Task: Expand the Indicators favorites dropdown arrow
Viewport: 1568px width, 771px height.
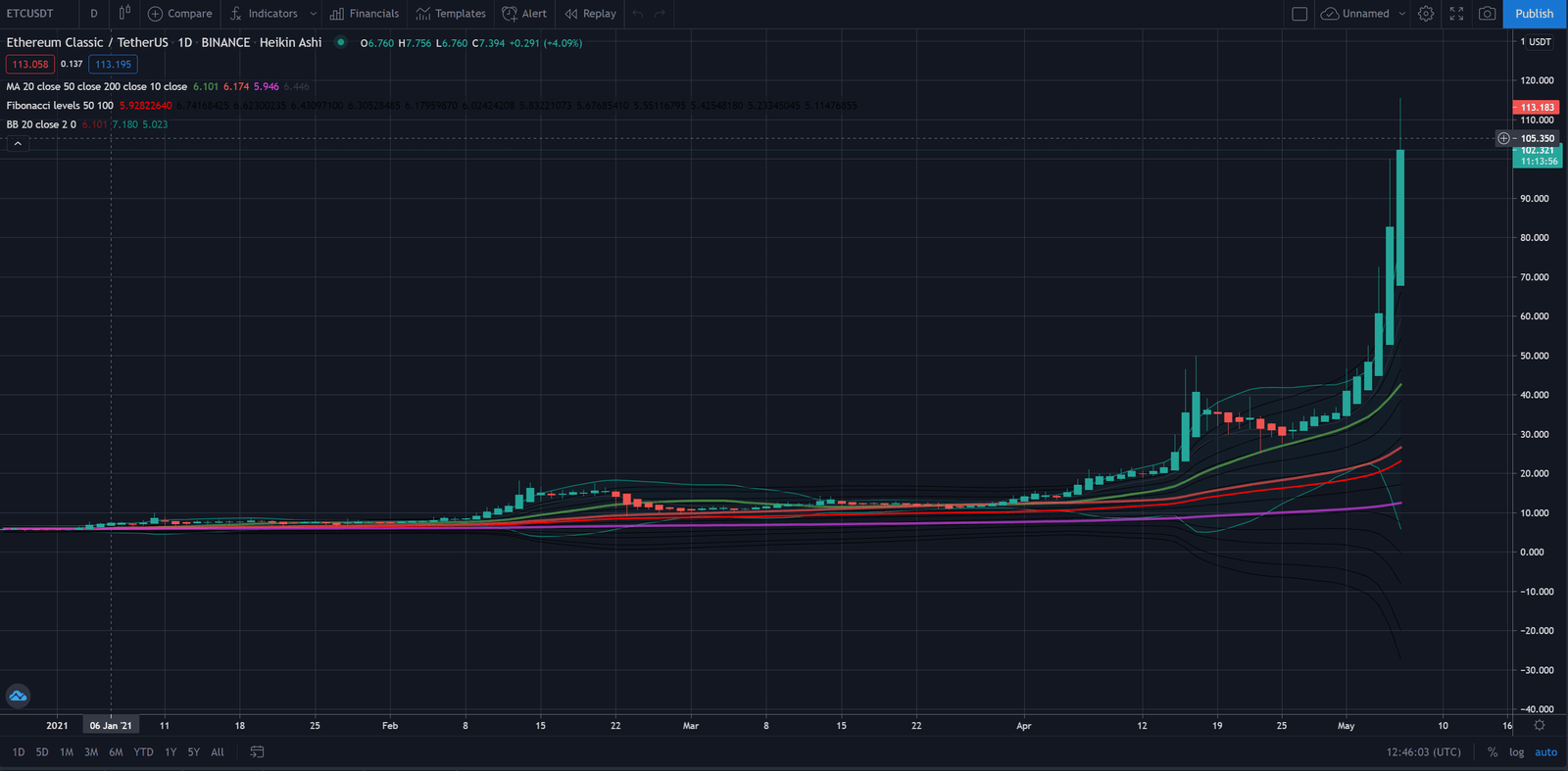Action: tap(314, 14)
